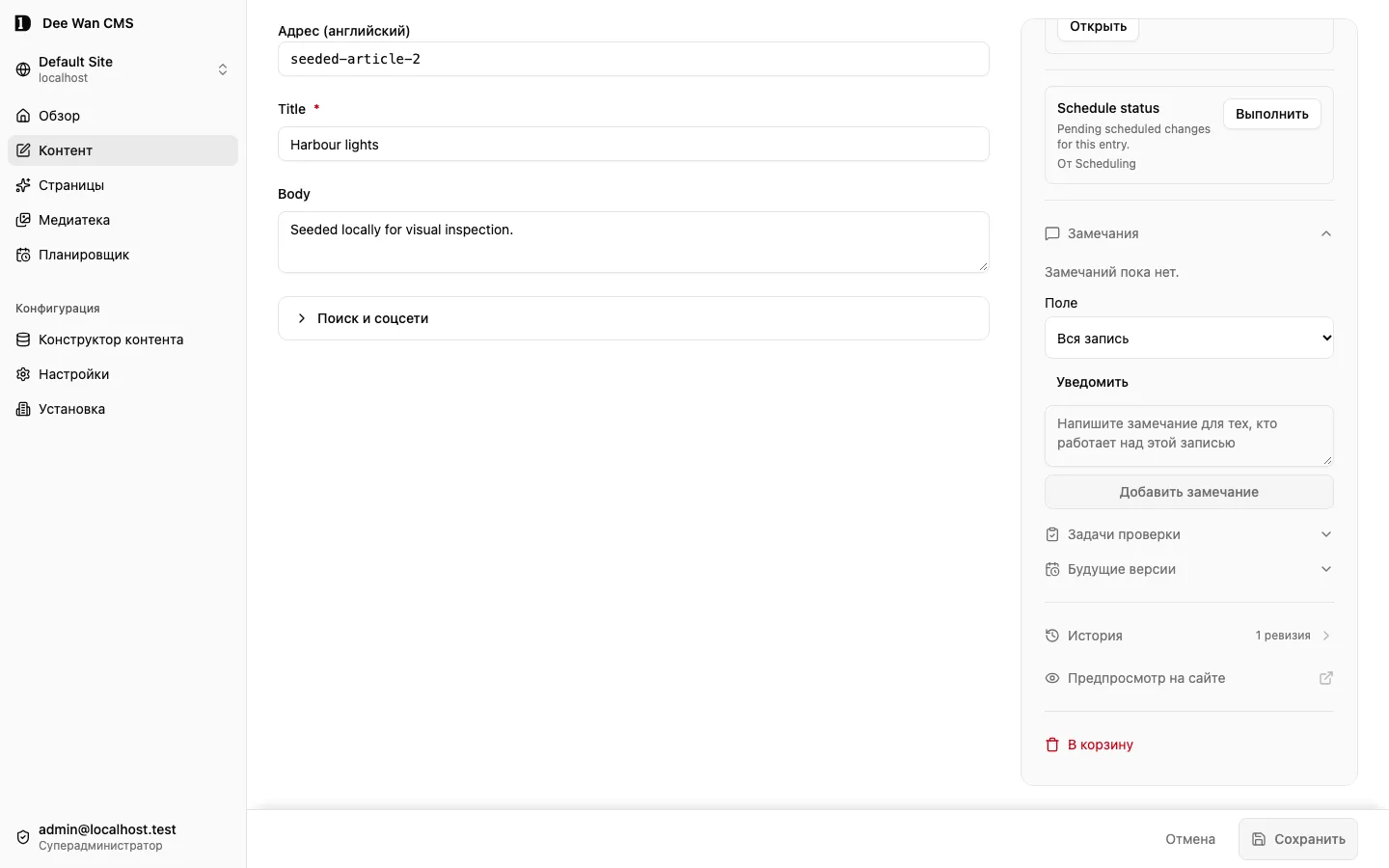
Task: Click the Конструктор контента database icon
Action: (x=23, y=339)
